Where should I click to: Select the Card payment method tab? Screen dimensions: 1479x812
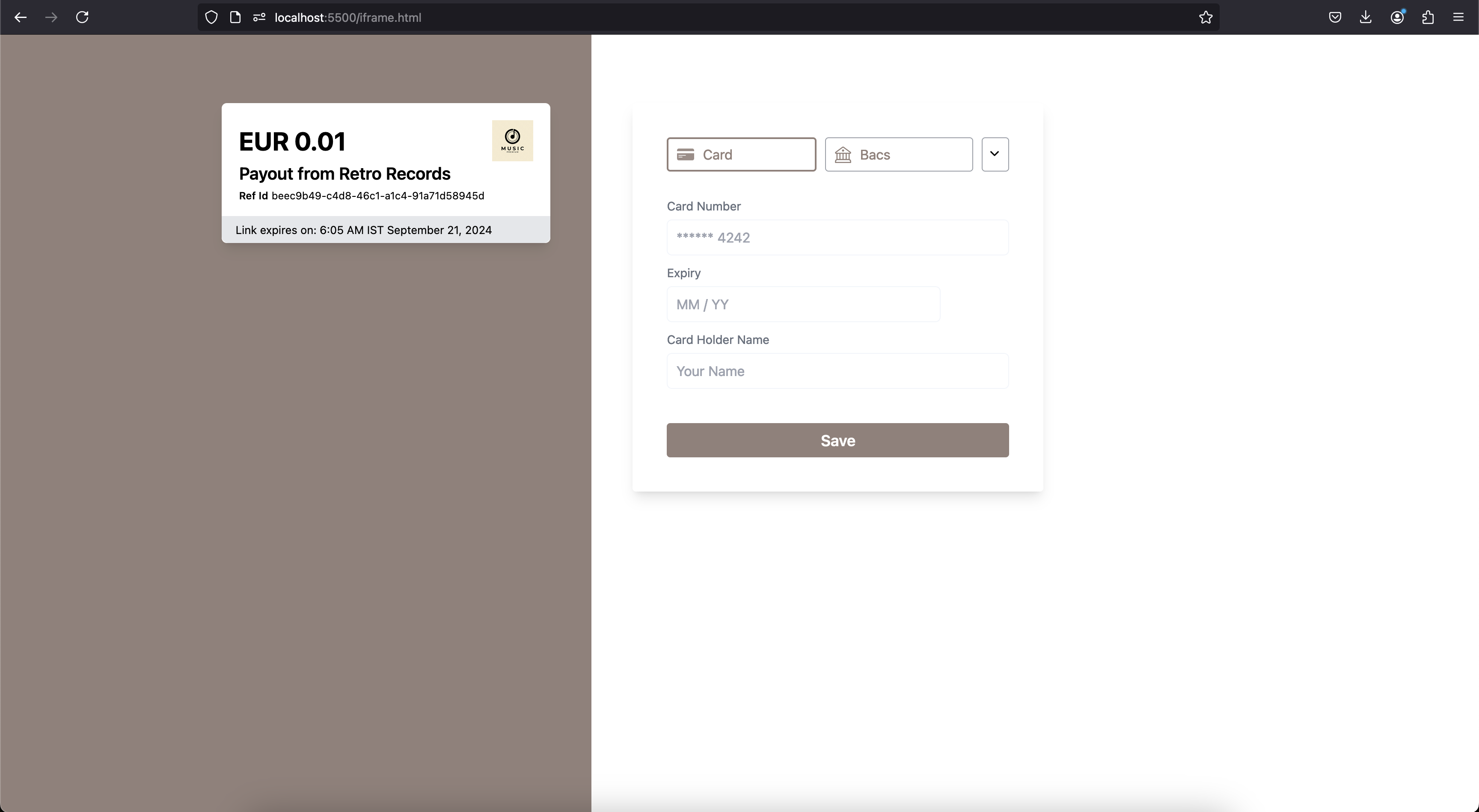[741, 154]
